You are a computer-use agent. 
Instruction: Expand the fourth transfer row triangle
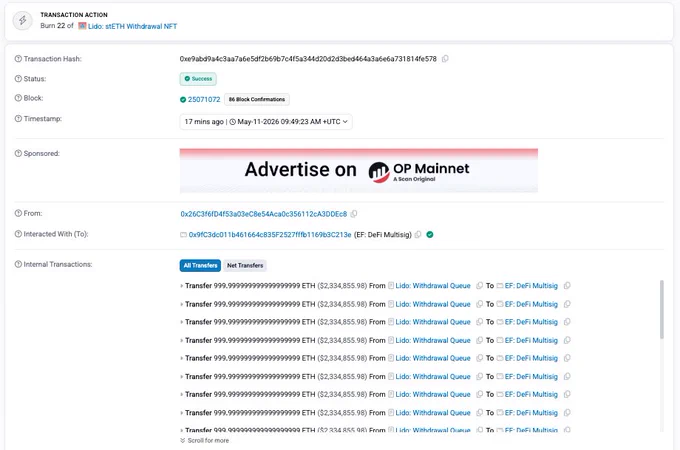coord(181,340)
